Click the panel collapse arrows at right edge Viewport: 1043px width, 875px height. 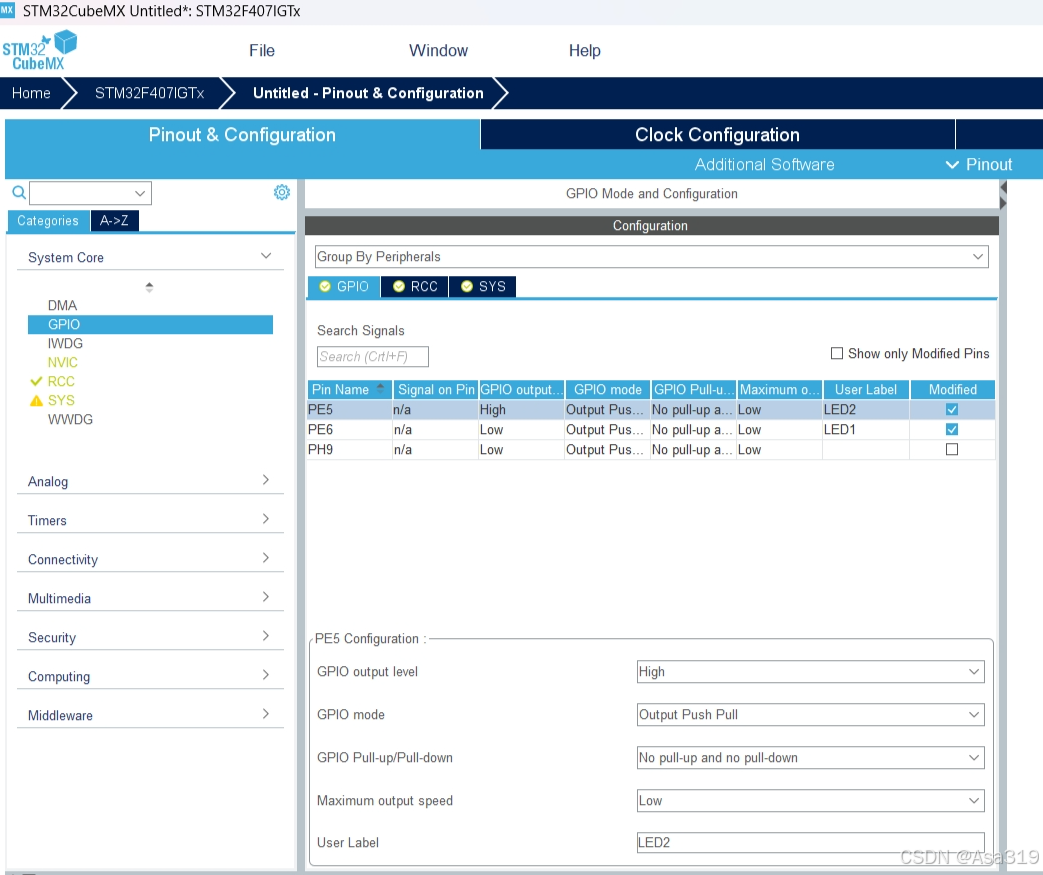1003,195
